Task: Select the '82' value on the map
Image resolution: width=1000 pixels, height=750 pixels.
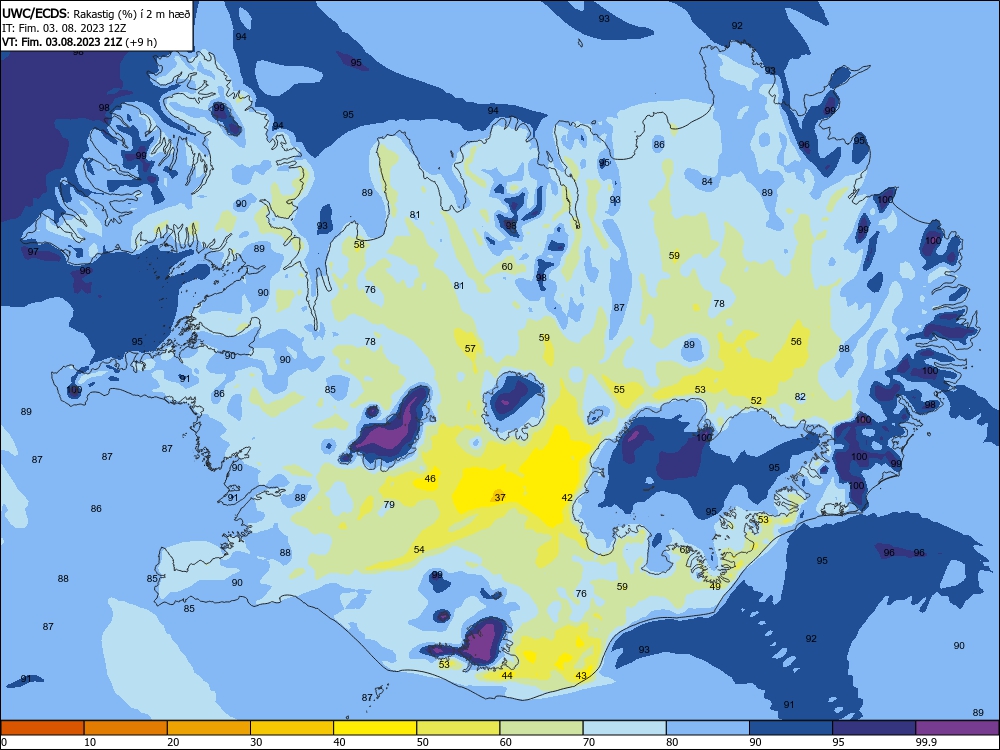Action: (800, 397)
